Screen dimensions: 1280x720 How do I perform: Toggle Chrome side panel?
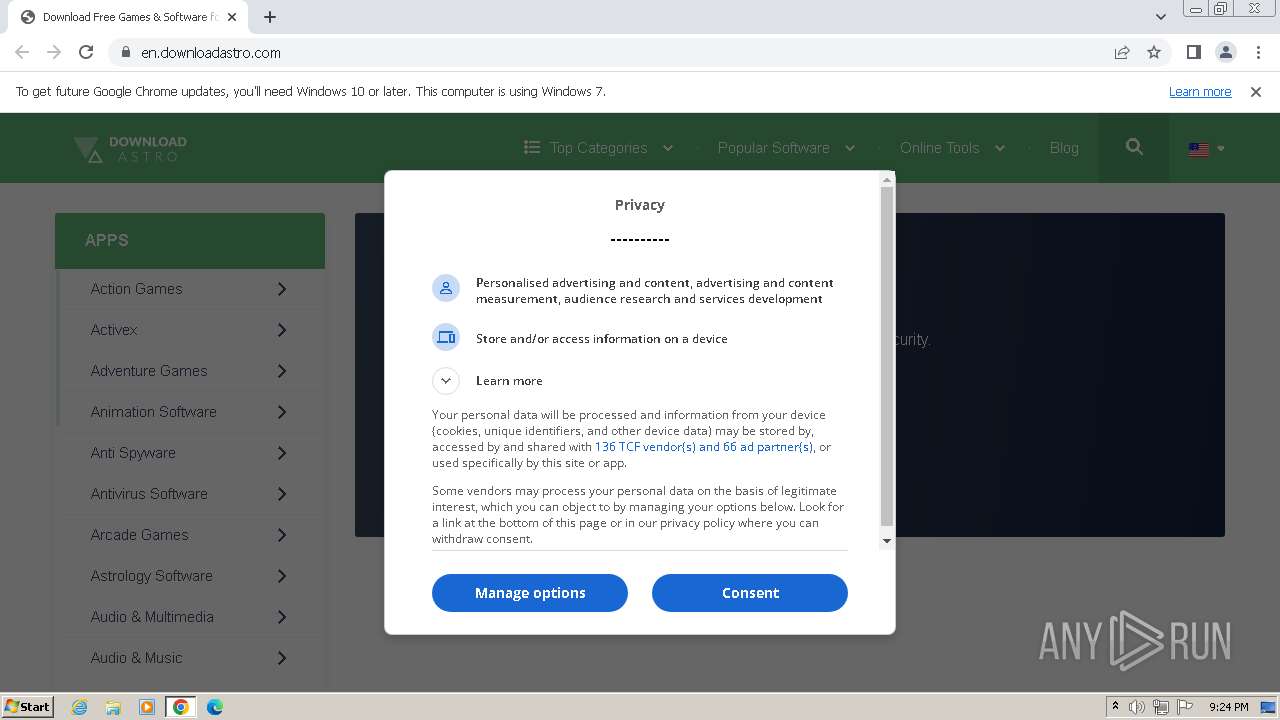1193,52
